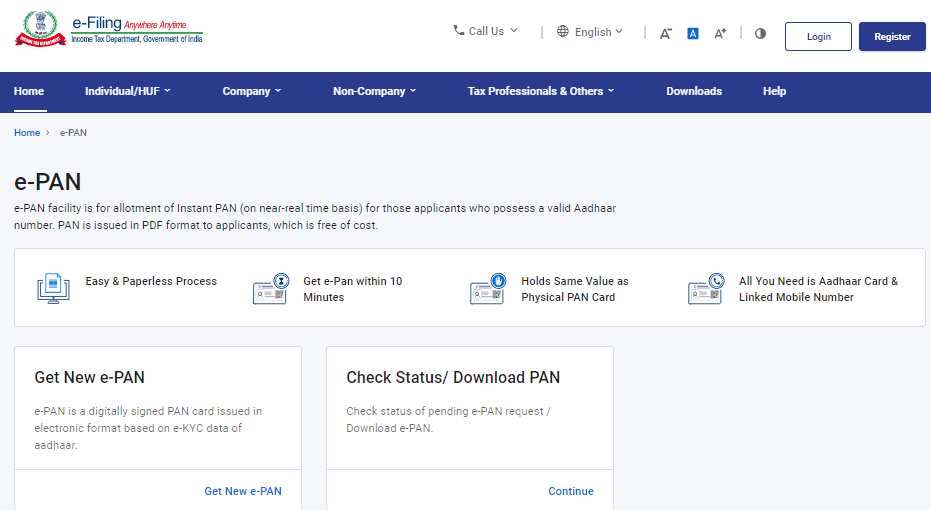Click the Home breadcrumb link

(27, 132)
